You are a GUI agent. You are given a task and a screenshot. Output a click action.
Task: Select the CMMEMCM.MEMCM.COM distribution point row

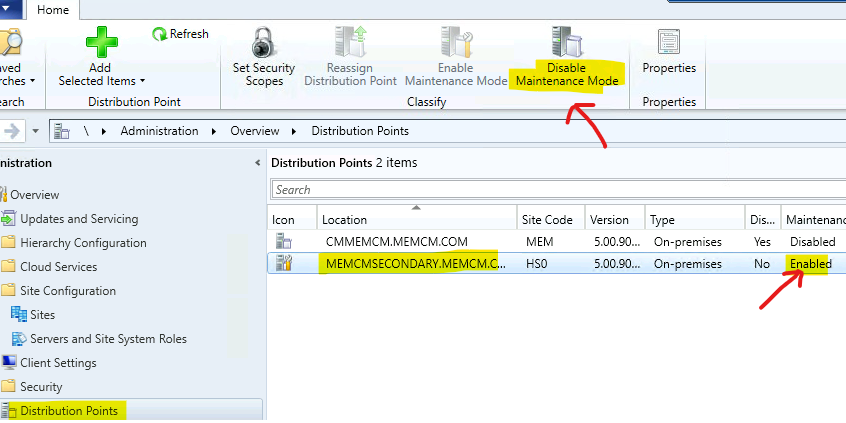pos(557,242)
